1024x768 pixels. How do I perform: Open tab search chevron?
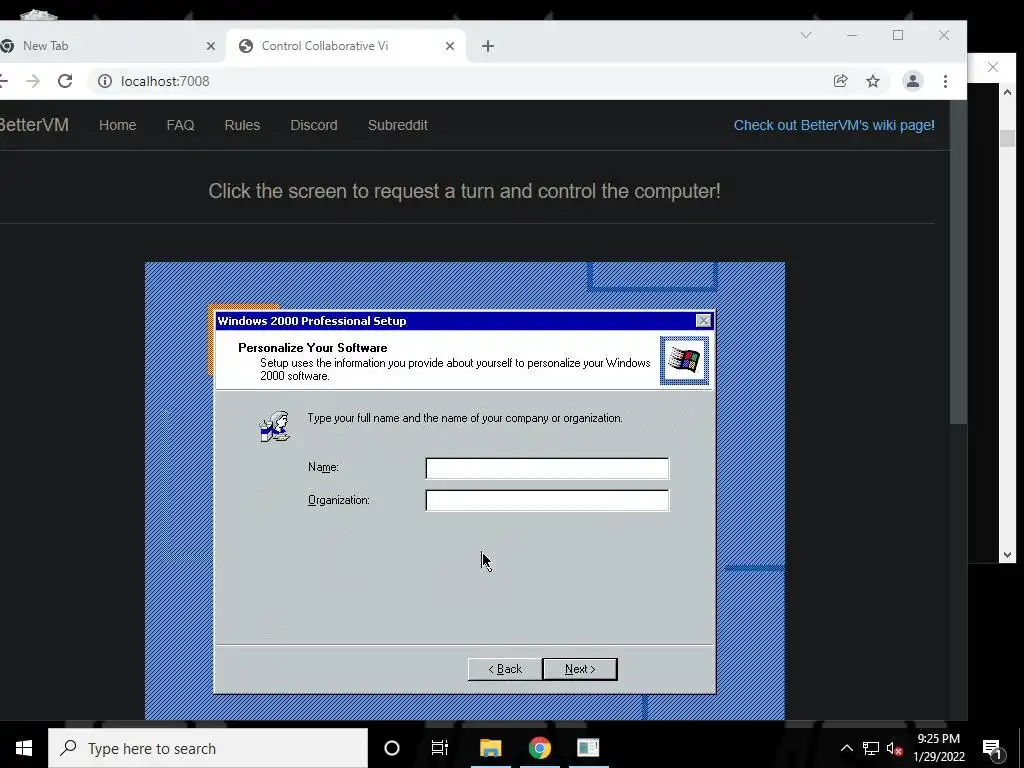tap(806, 35)
